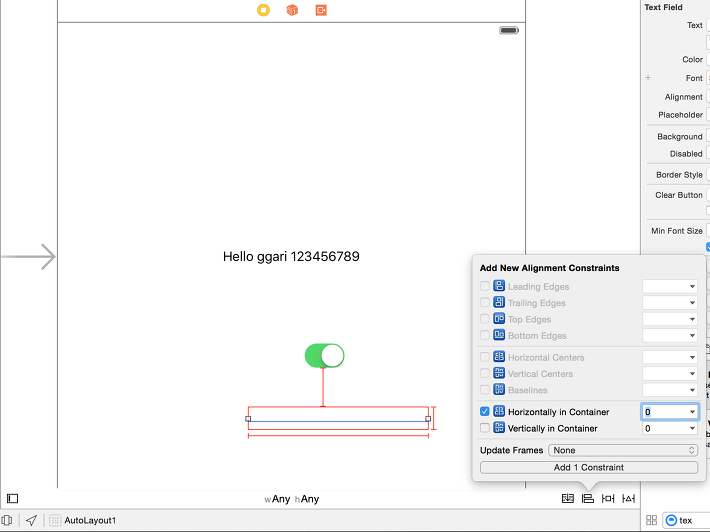Select the First Responder cube icon
Viewport: 710px width, 532px height.
click(x=292, y=10)
